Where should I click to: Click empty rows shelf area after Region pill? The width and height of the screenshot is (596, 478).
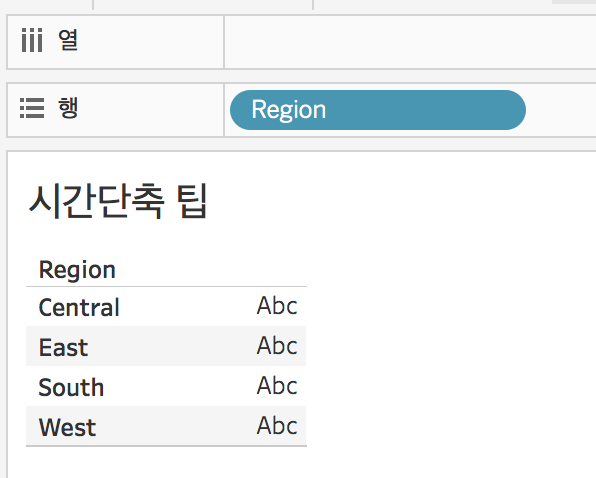click(x=561, y=110)
